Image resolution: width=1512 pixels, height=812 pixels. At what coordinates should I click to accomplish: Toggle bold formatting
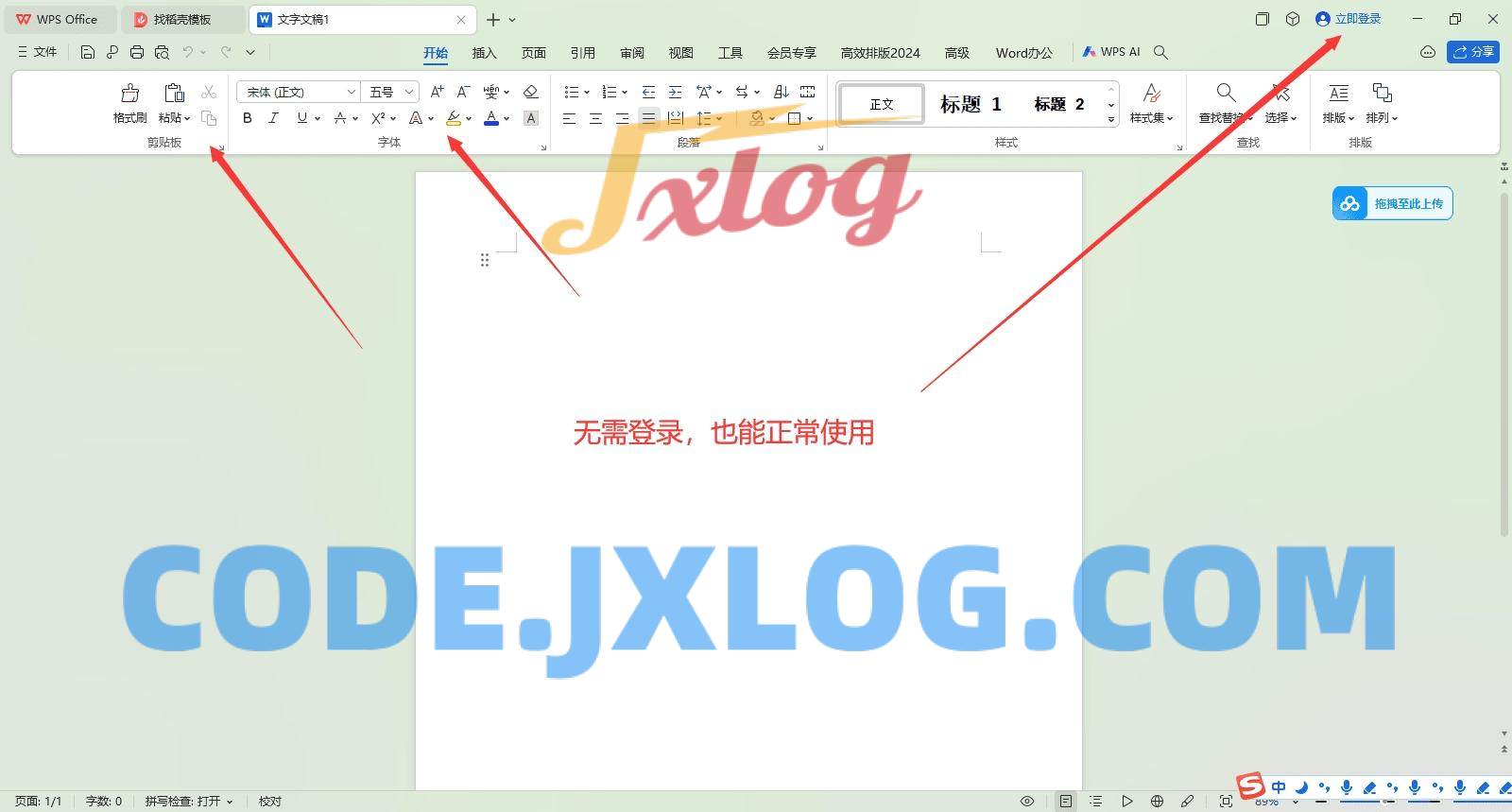click(248, 118)
